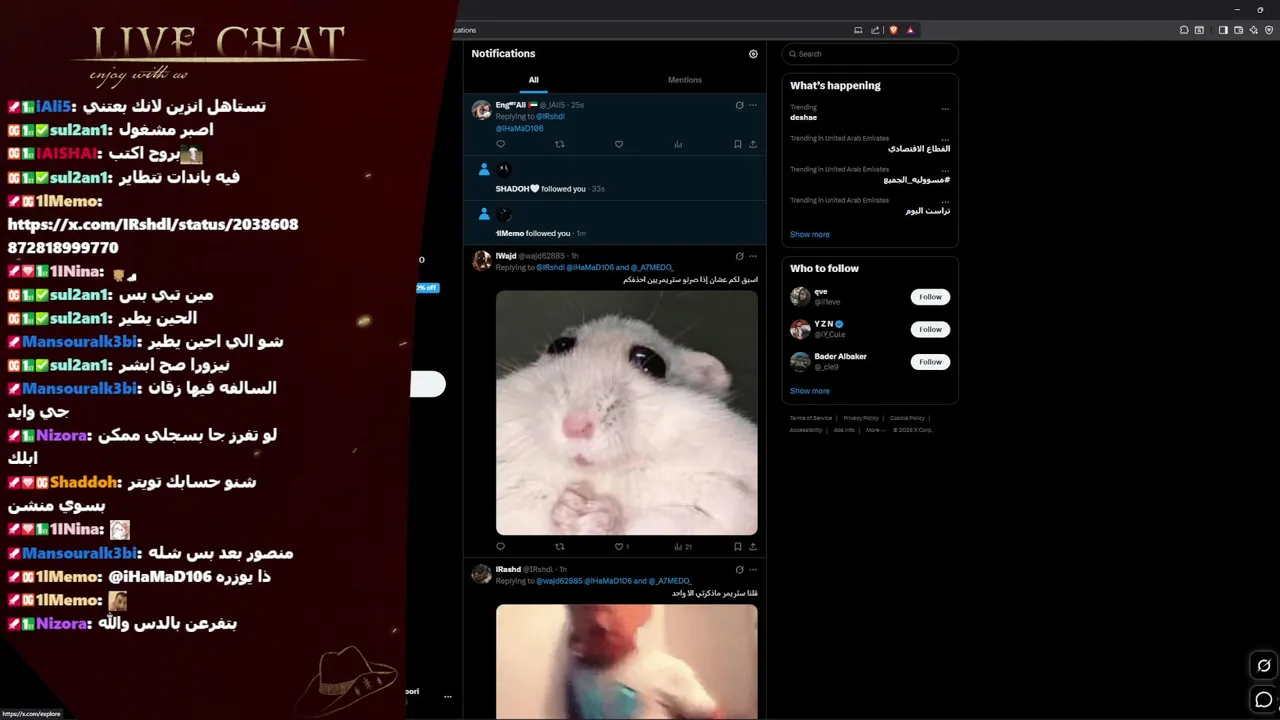
Task: Open 1lMemo followed you notification
Action: coord(615,222)
